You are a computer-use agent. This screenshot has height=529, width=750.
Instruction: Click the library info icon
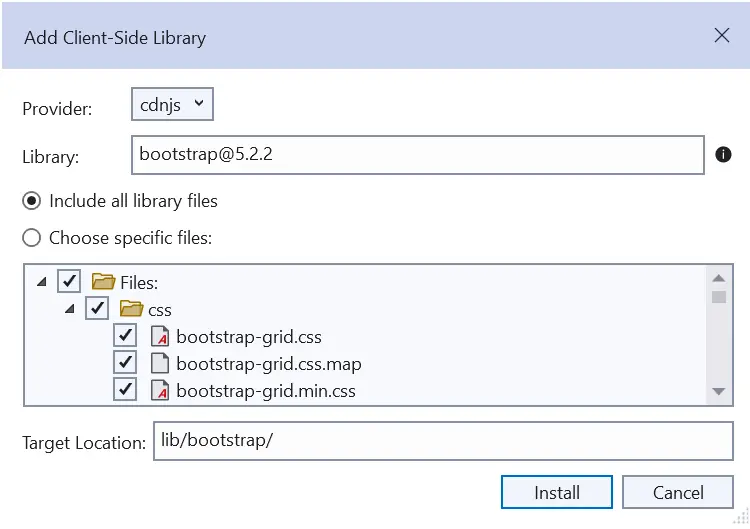723,154
